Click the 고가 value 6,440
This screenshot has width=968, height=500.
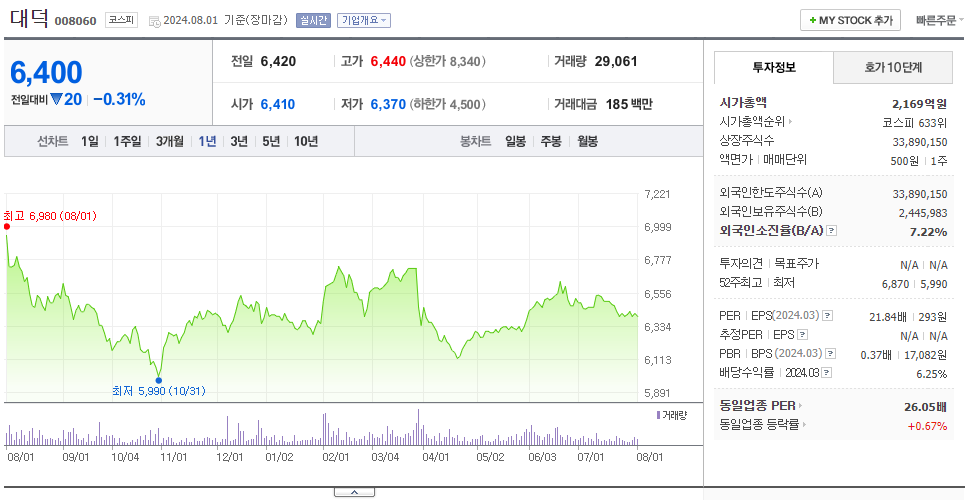pos(388,61)
